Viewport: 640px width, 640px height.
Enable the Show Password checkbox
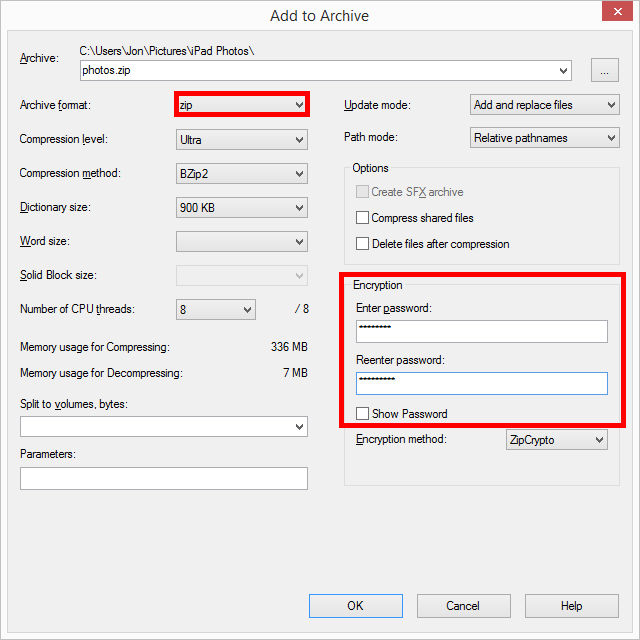(363, 414)
